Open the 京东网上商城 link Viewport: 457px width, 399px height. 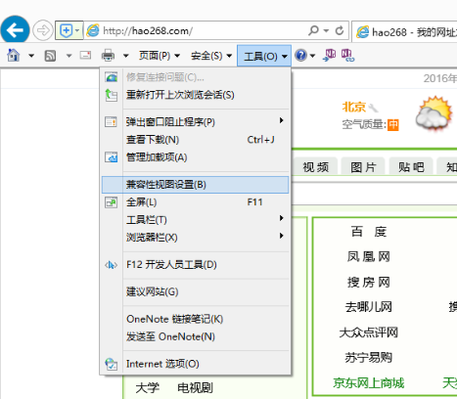tap(369, 383)
